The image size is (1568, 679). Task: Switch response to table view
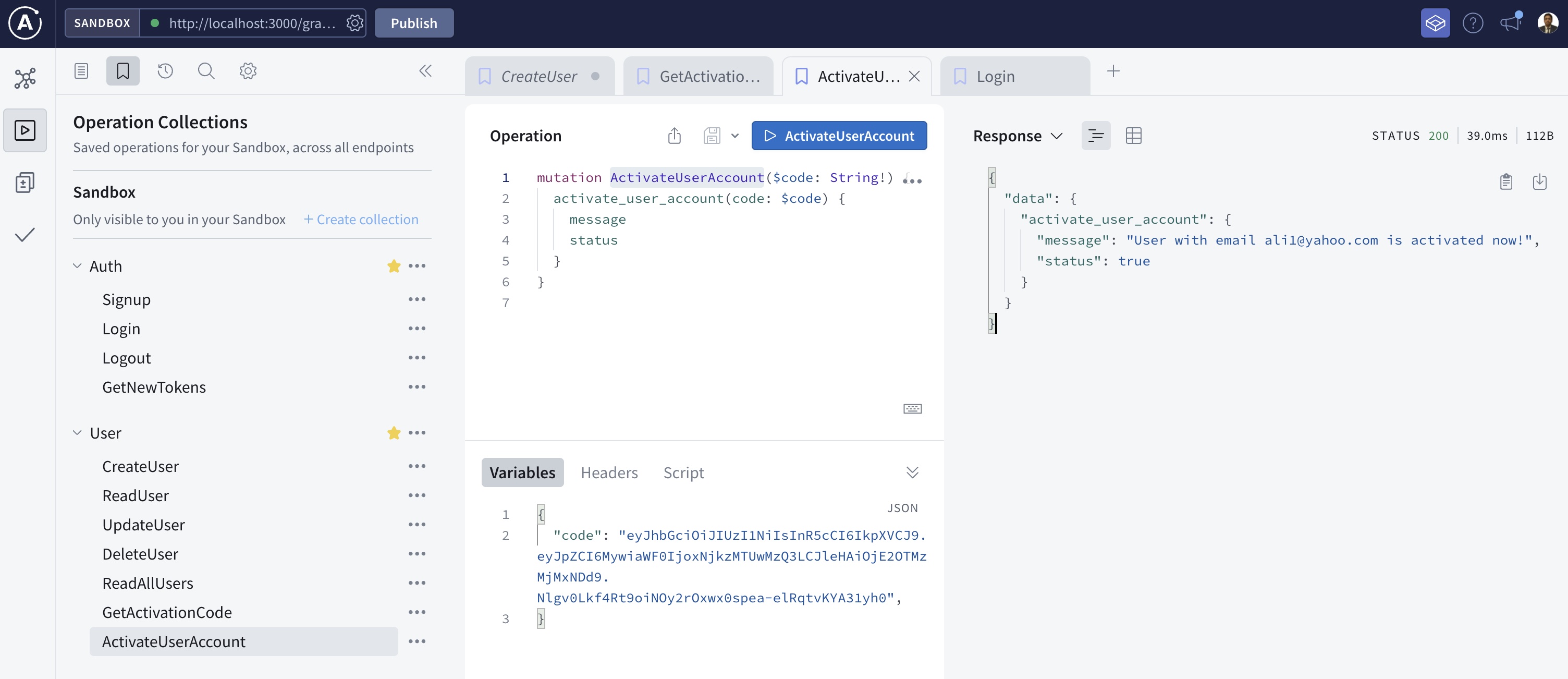[1133, 135]
